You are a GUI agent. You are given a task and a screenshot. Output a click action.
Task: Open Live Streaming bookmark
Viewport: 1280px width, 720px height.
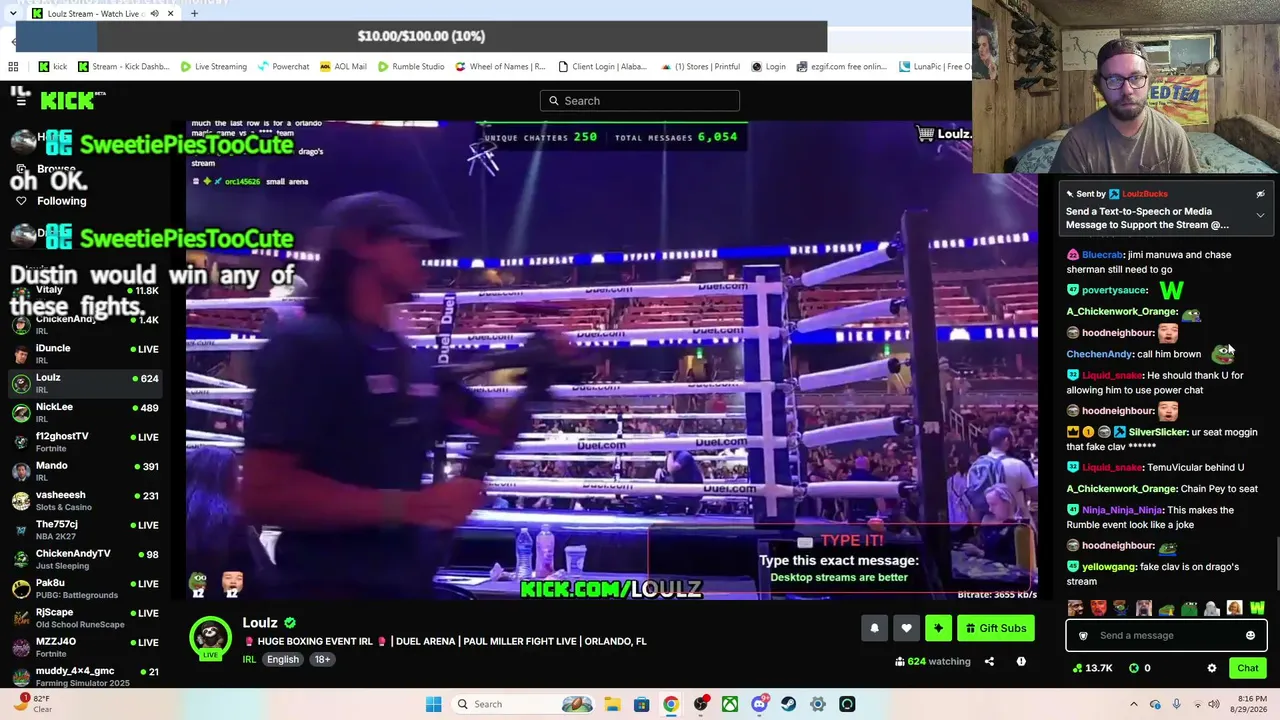tap(214, 67)
